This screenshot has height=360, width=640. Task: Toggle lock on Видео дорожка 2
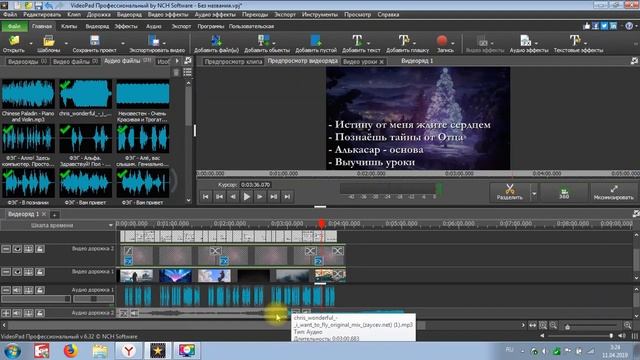[x=40, y=249]
